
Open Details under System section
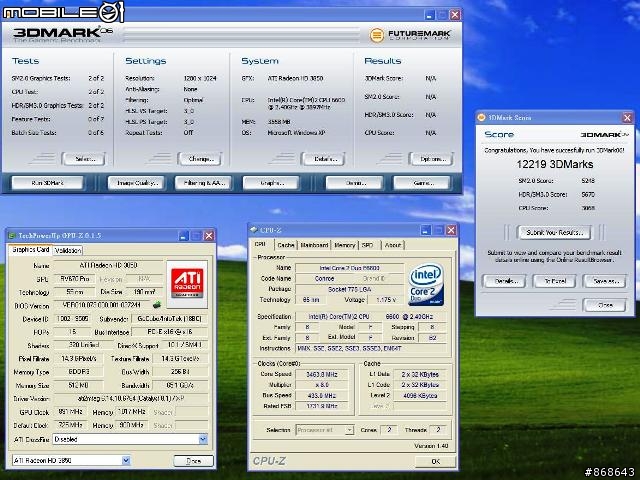[x=323, y=159]
